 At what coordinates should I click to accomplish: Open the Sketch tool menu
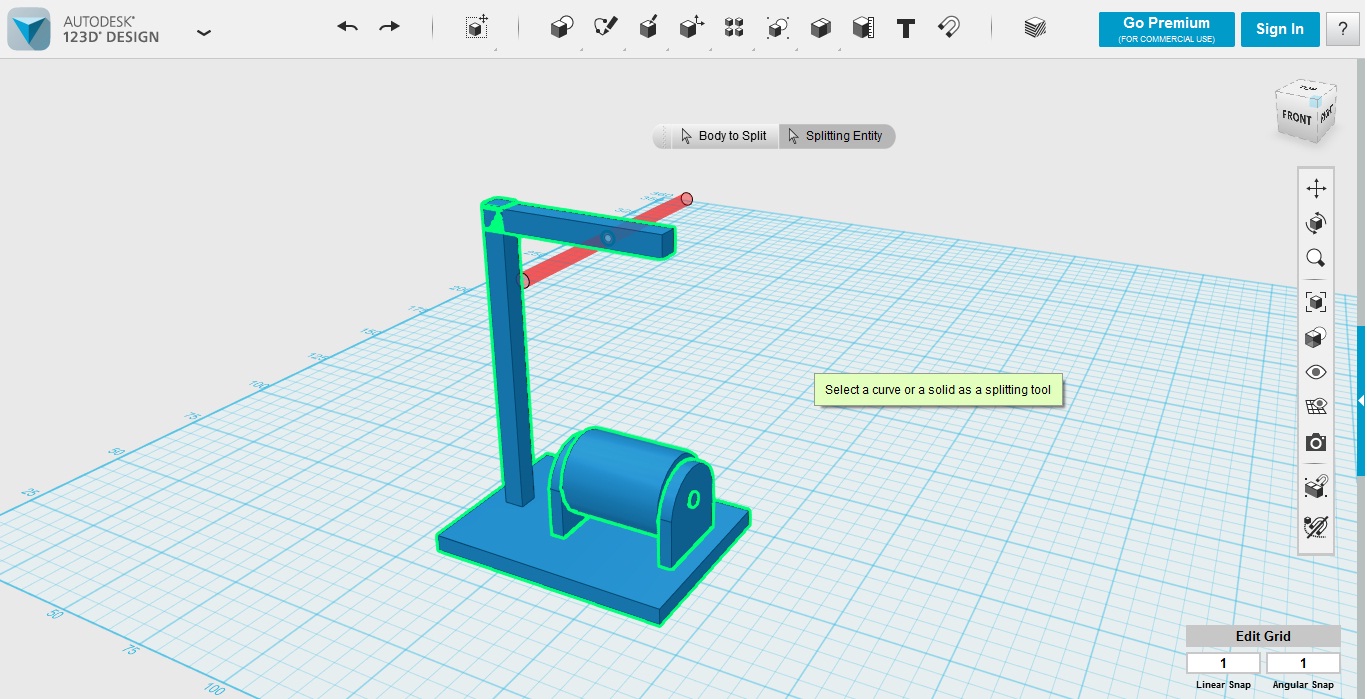605,28
